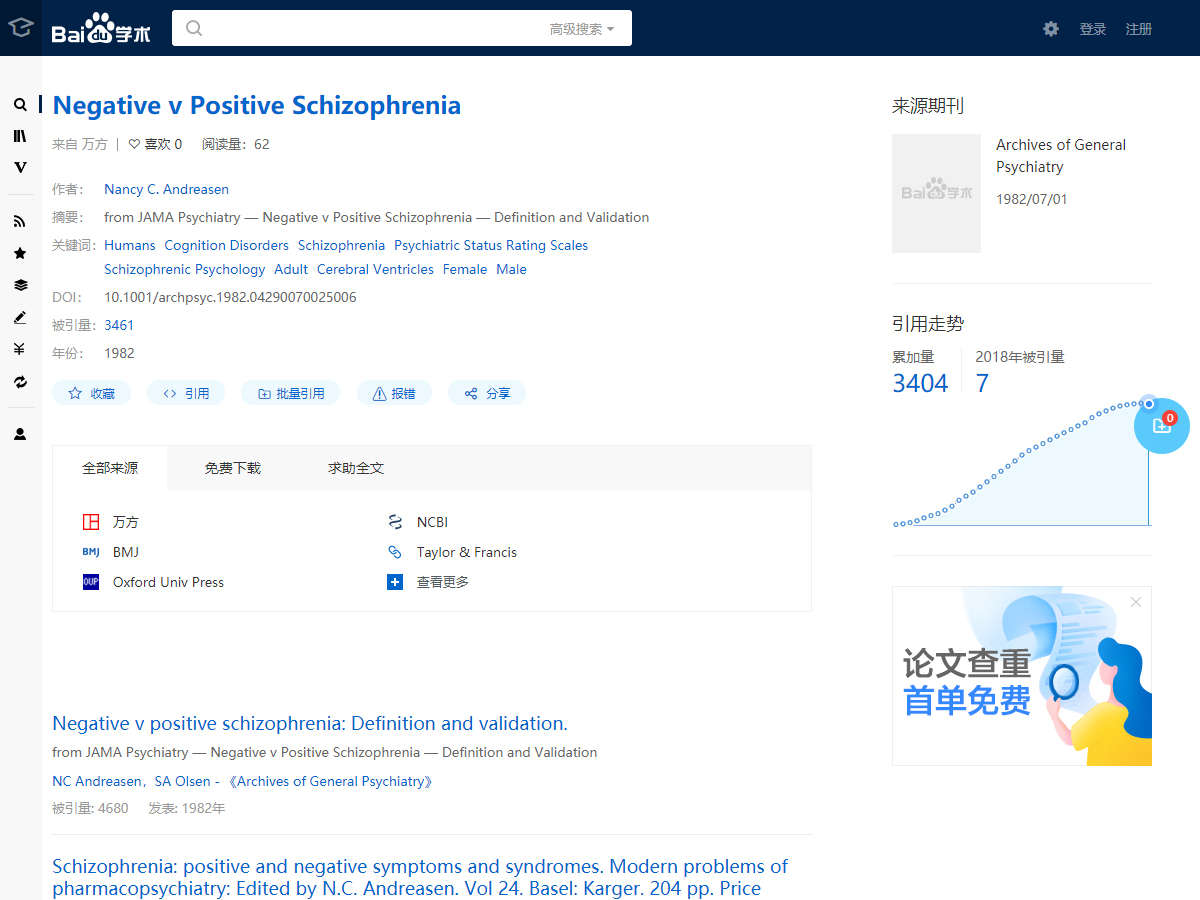The width and height of the screenshot is (1200, 900).
Task: Click the refresh arrows icon in sidebar
Action: [20, 382]
